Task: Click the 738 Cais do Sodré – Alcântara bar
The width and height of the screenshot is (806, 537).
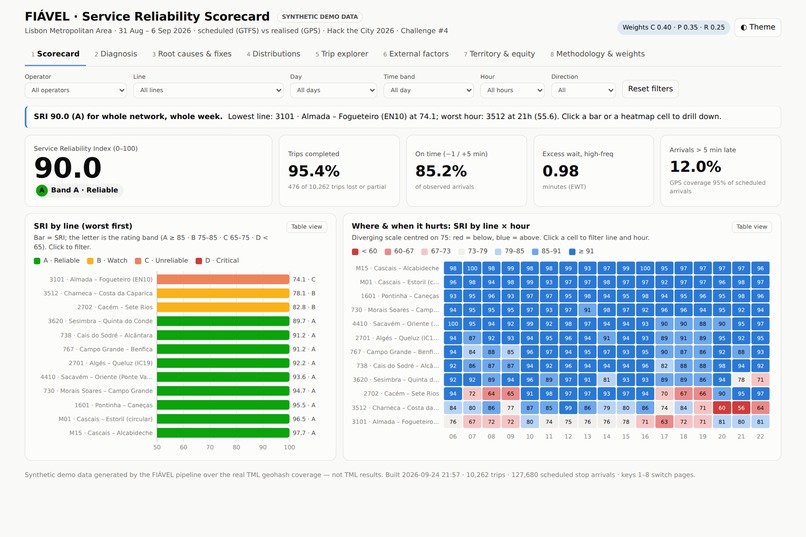Action: point(223,335)
